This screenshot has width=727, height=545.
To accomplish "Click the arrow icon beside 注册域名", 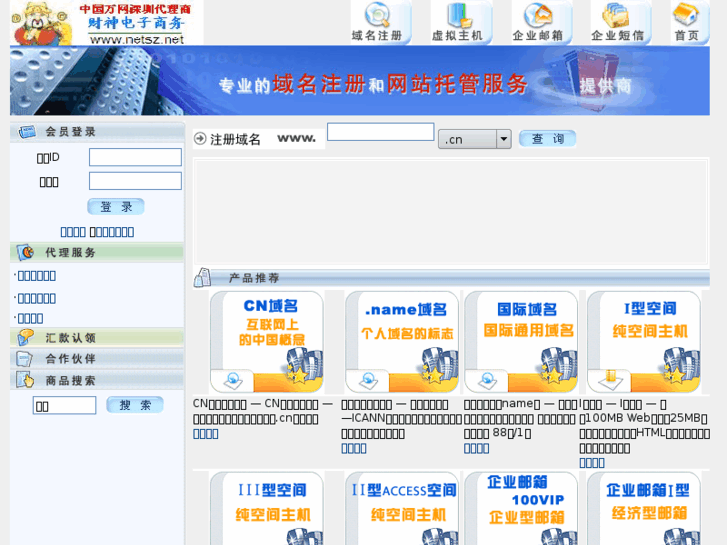I will tap(200, 139).
